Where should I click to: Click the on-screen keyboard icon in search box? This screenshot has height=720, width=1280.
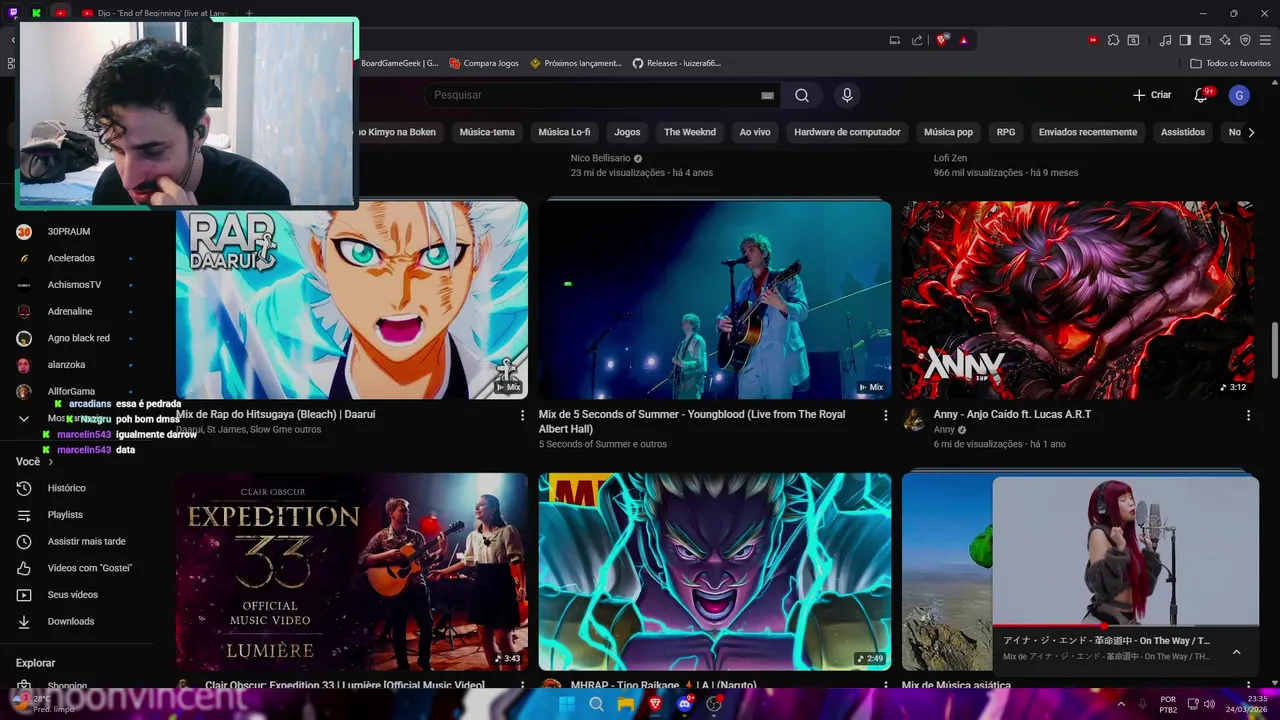[x=768, y=95]
